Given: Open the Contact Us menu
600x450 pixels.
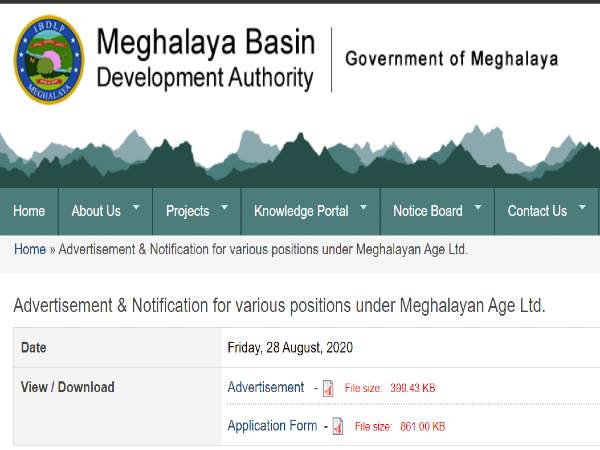Looking at the screenshot, I should click(x=537, y=211).
